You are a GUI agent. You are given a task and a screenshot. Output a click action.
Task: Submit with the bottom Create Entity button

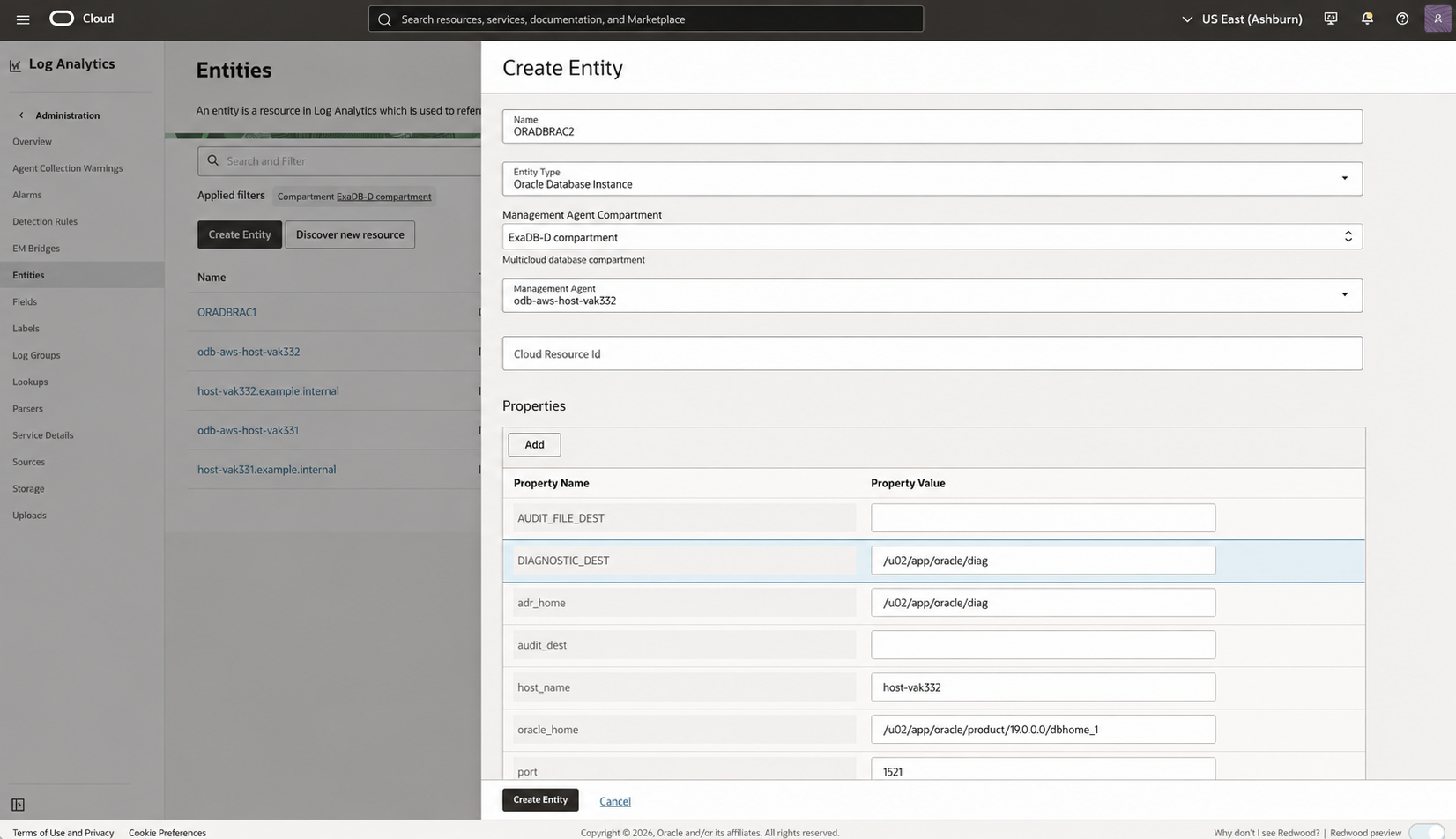point(540,800)
